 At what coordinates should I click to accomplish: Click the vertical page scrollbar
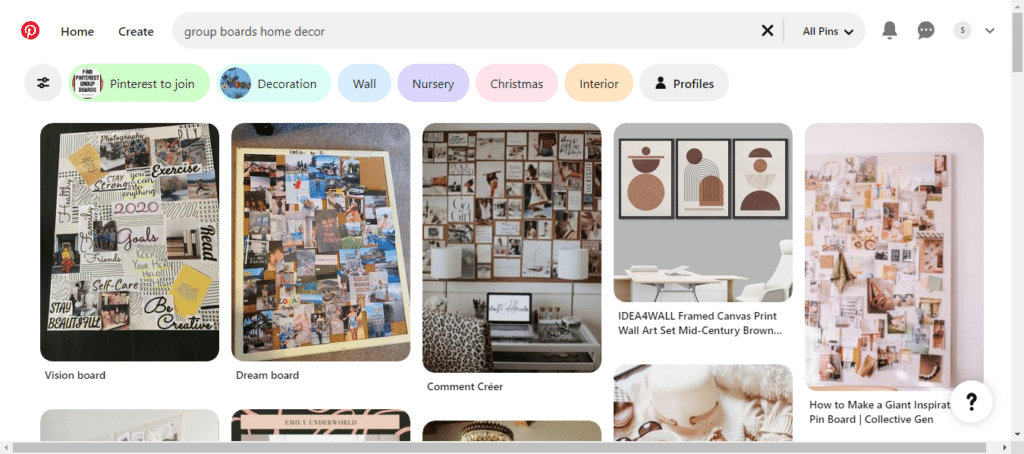coord(1017,222)
